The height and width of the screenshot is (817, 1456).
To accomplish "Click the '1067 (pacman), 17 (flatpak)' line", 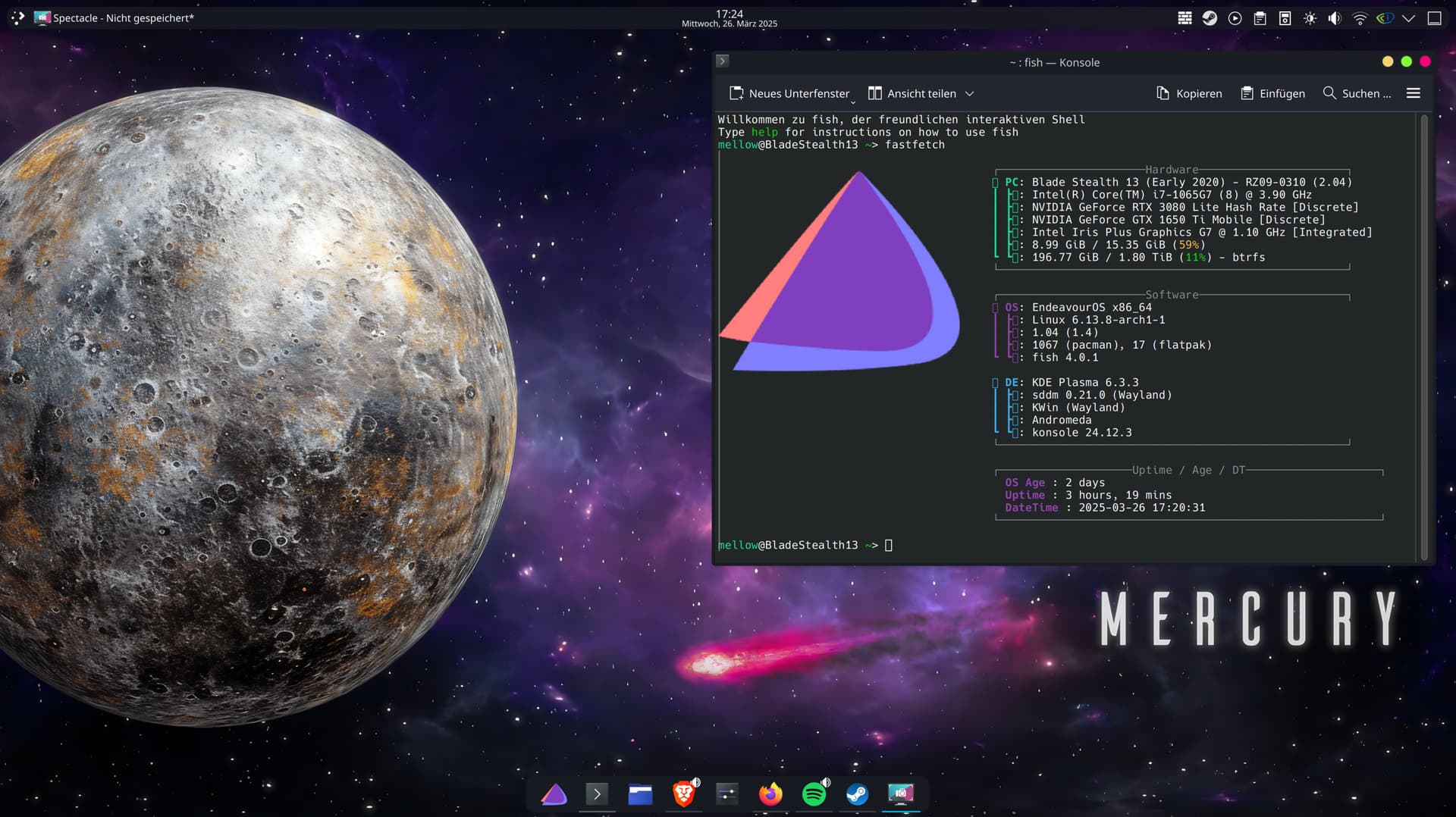I will point(1122,345).
